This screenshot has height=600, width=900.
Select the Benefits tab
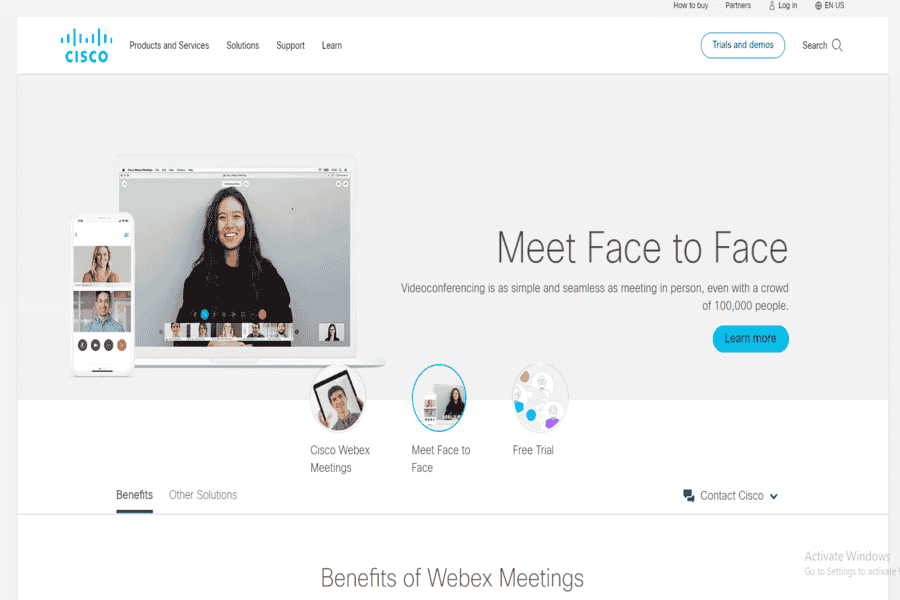134,495
